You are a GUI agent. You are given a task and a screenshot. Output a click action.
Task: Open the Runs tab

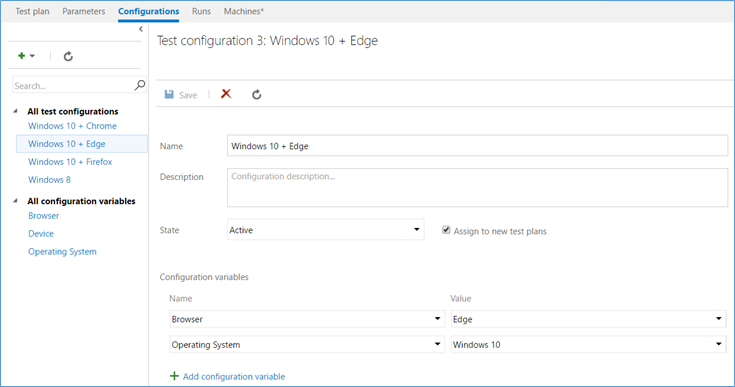point(202,11)
